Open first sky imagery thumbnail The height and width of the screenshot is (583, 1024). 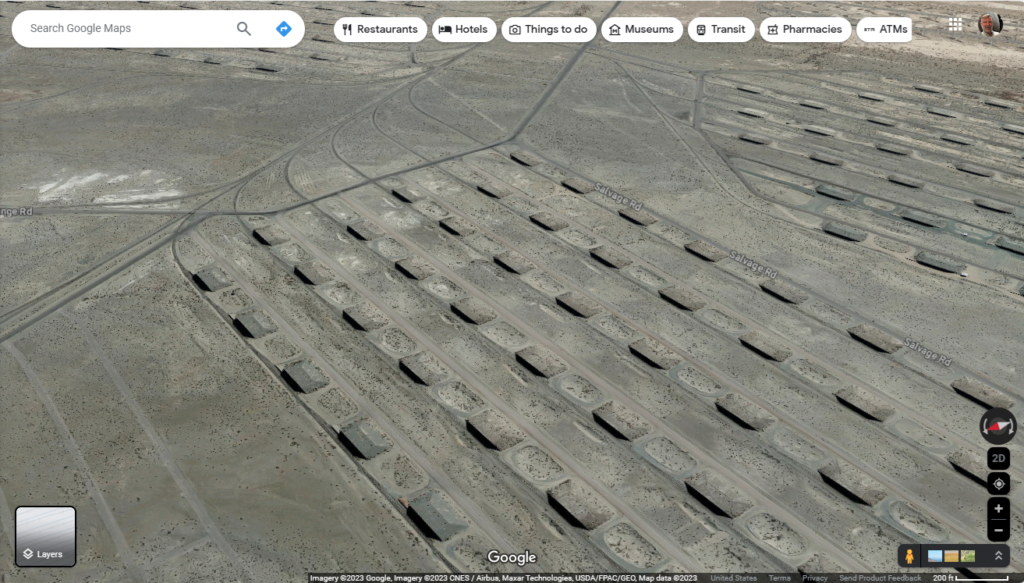(935, 556)
